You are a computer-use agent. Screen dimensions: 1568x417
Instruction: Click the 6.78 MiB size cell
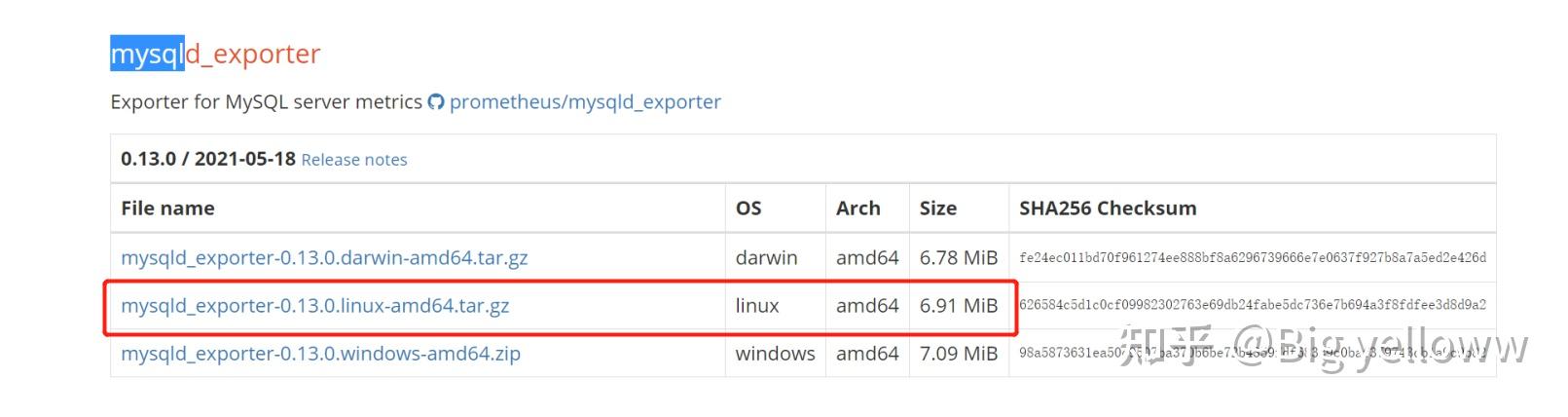click(959, 258)
